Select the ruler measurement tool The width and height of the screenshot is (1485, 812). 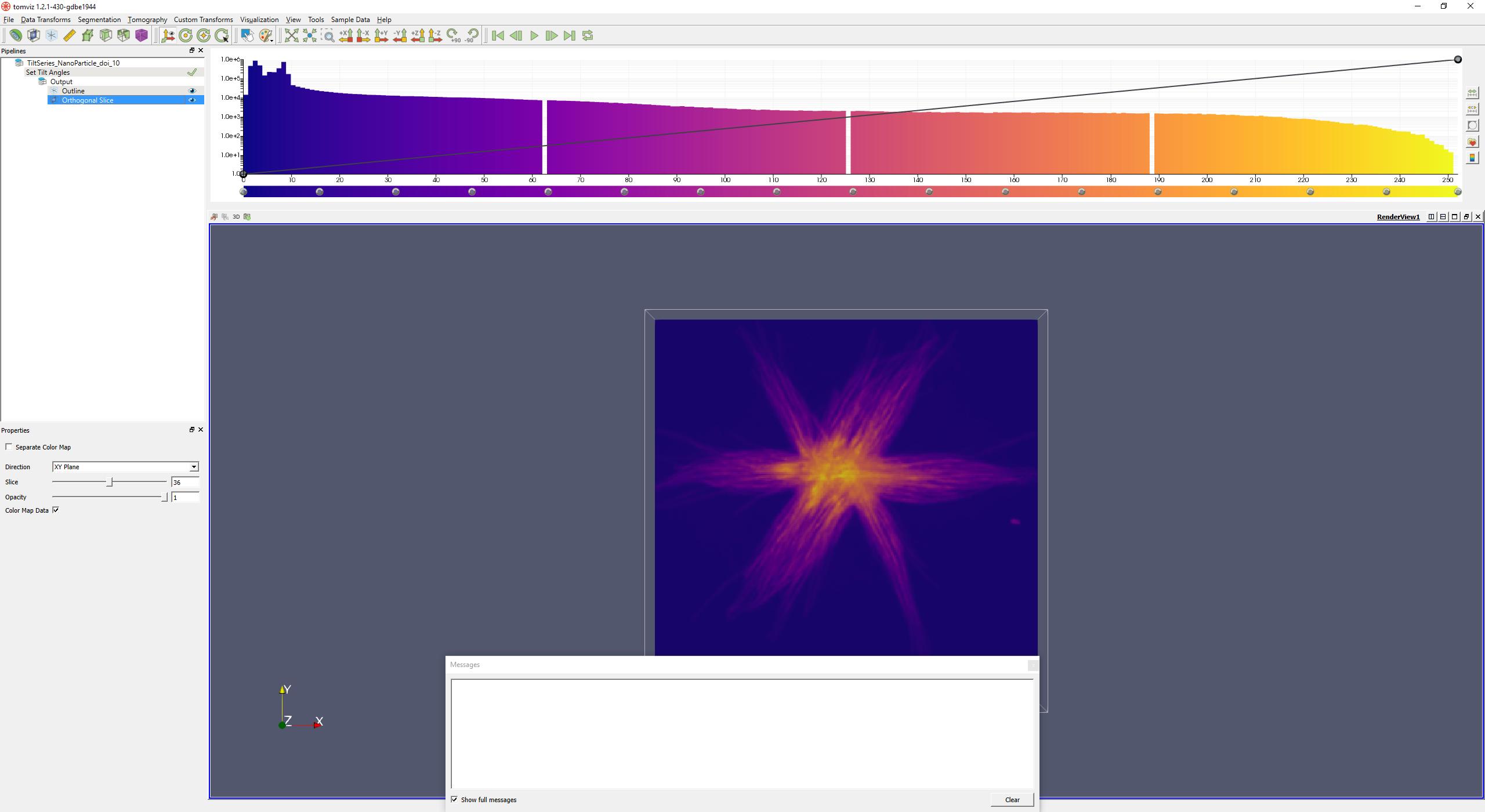point(69,35)
